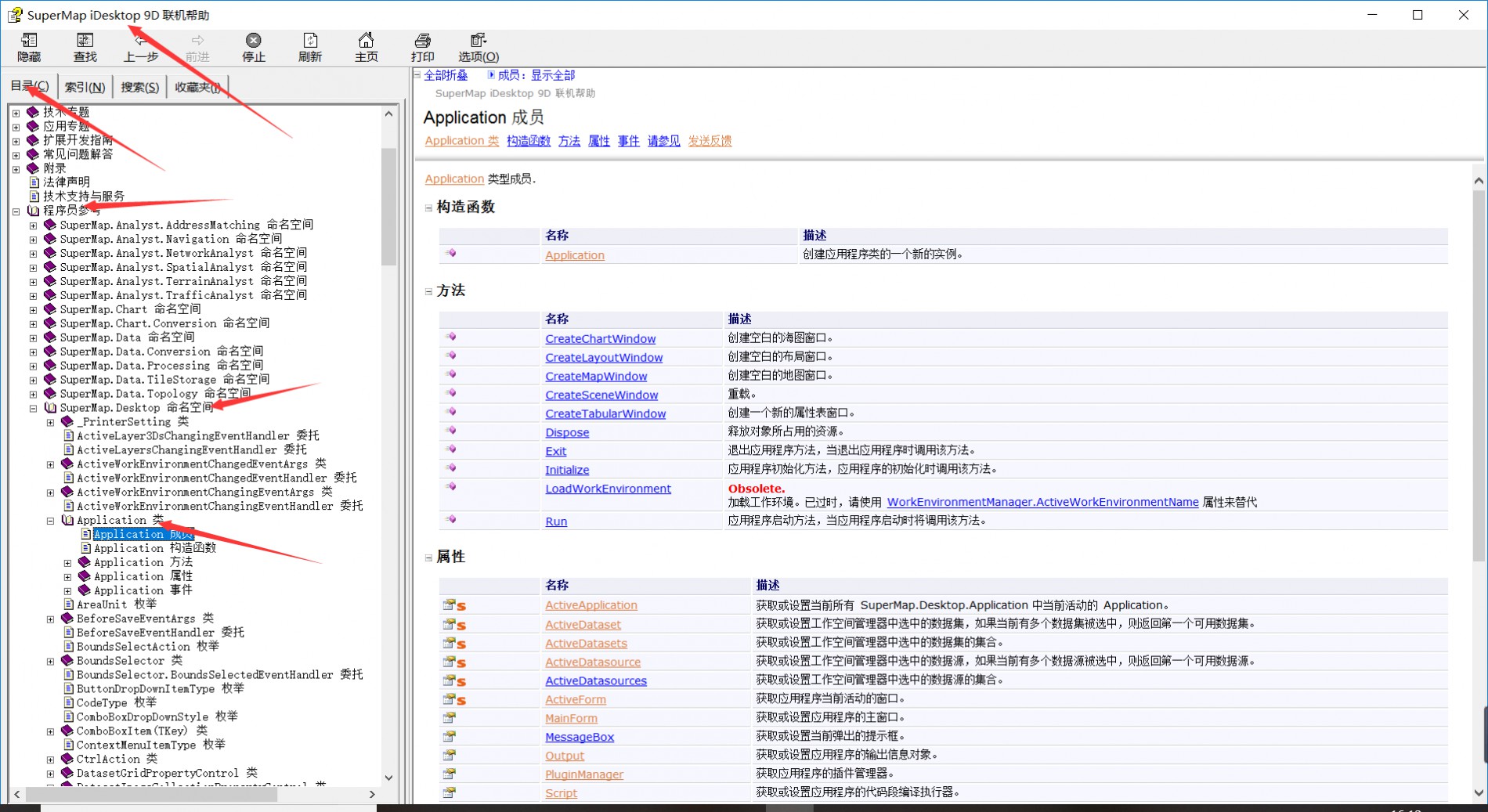Click the tree panel horizontal scrollbar thumb
Viewport: 1488px width, 812px height.
(x=151, y=794)
